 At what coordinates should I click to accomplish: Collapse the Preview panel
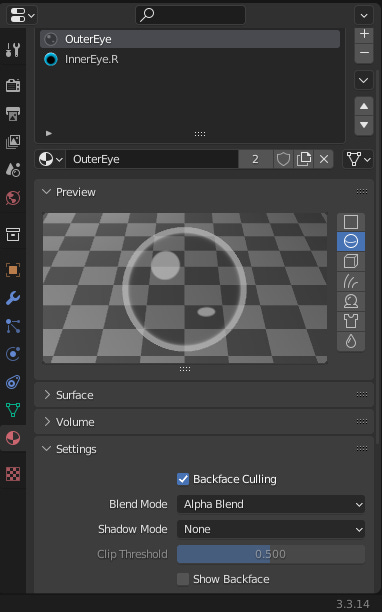(46, 192)
